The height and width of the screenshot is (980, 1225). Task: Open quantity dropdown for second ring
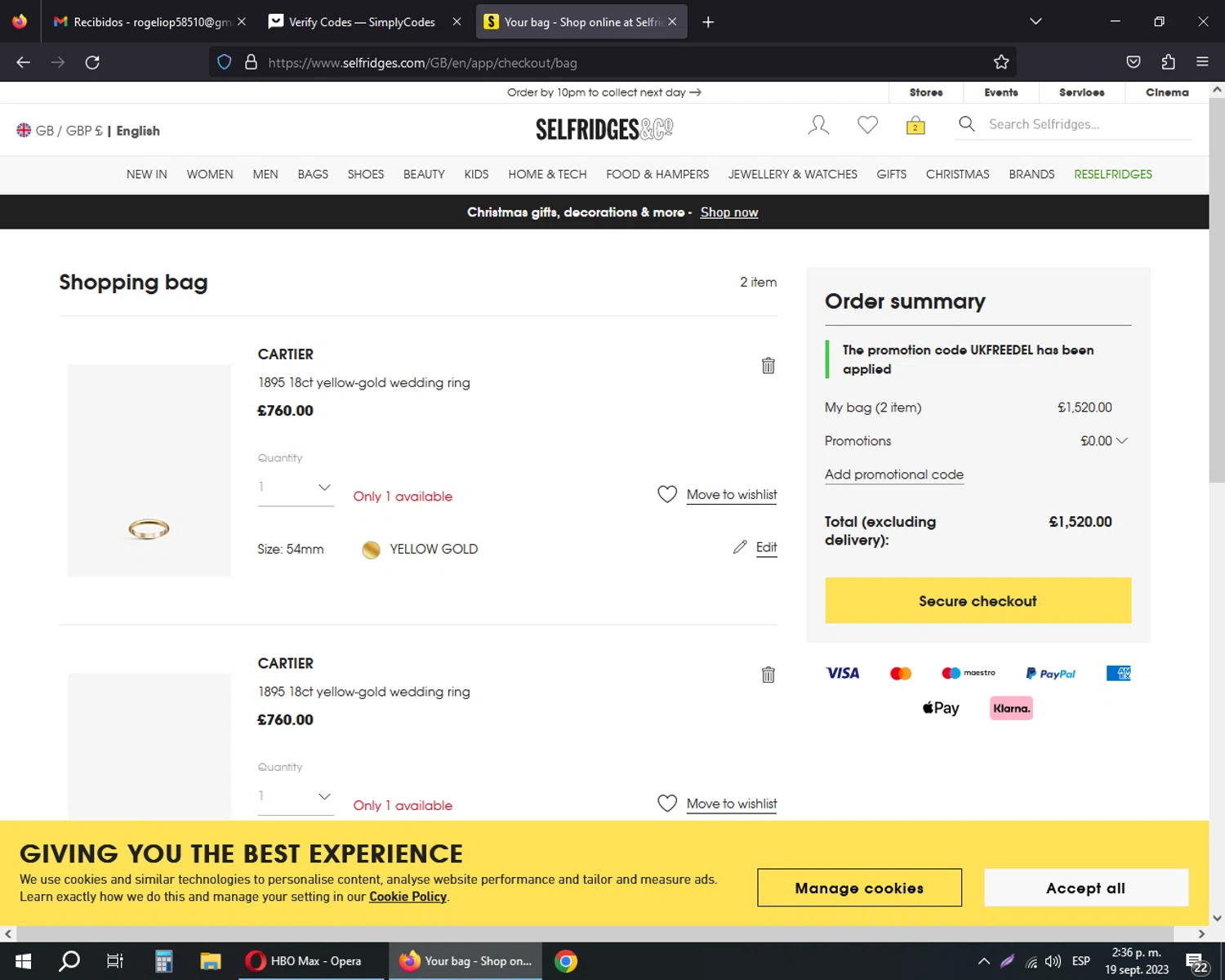(296, 796)
